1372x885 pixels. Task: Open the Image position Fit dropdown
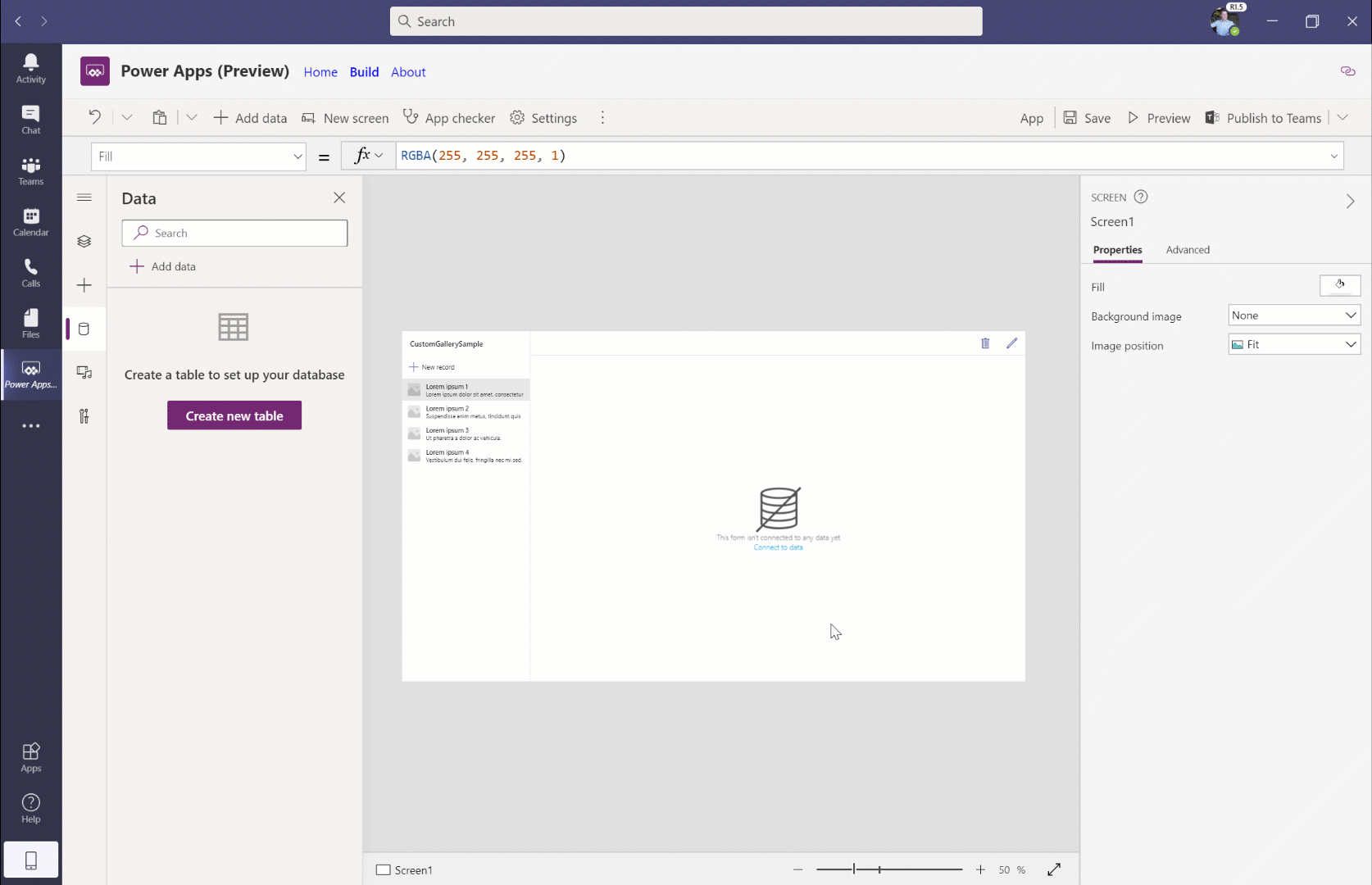(x=1294, y=345)
